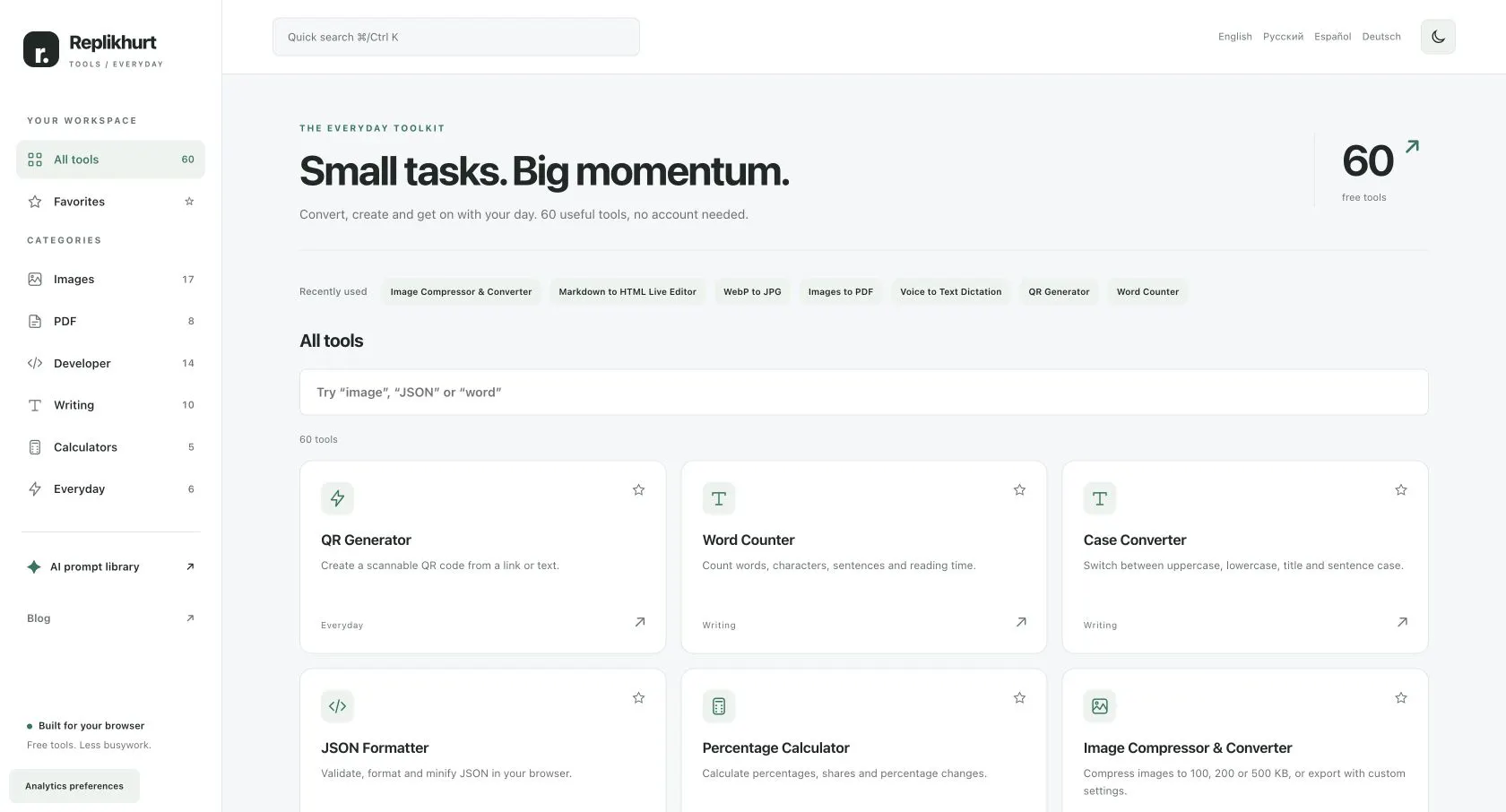Viewport: 1506px width, 812px height.
Task: Click the Word Counter T icon
Action: (x=719, y=498)
